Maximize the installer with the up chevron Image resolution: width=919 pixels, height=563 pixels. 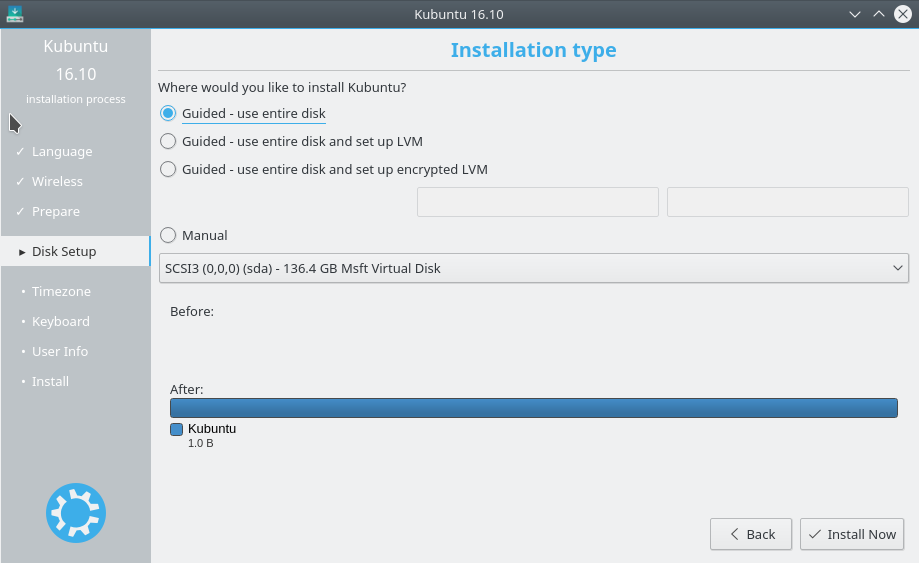tap(879, 14)
